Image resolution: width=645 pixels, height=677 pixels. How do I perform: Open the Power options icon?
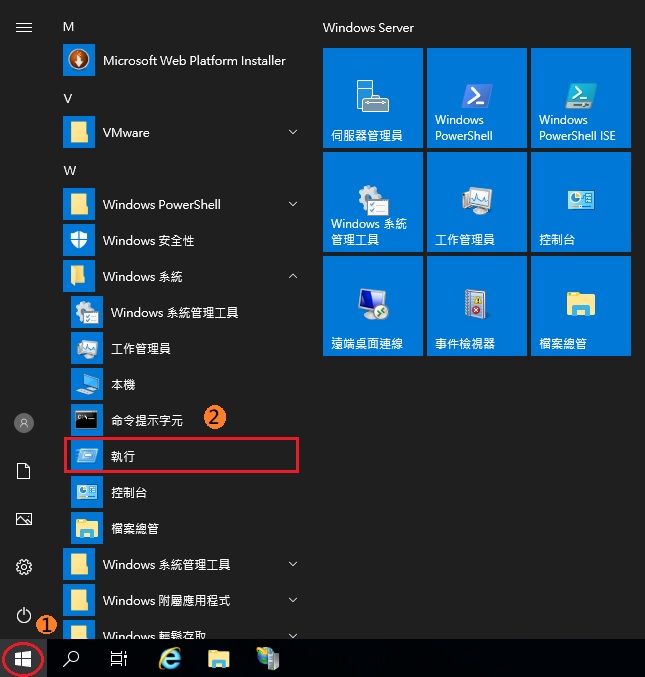pos(24,615)
